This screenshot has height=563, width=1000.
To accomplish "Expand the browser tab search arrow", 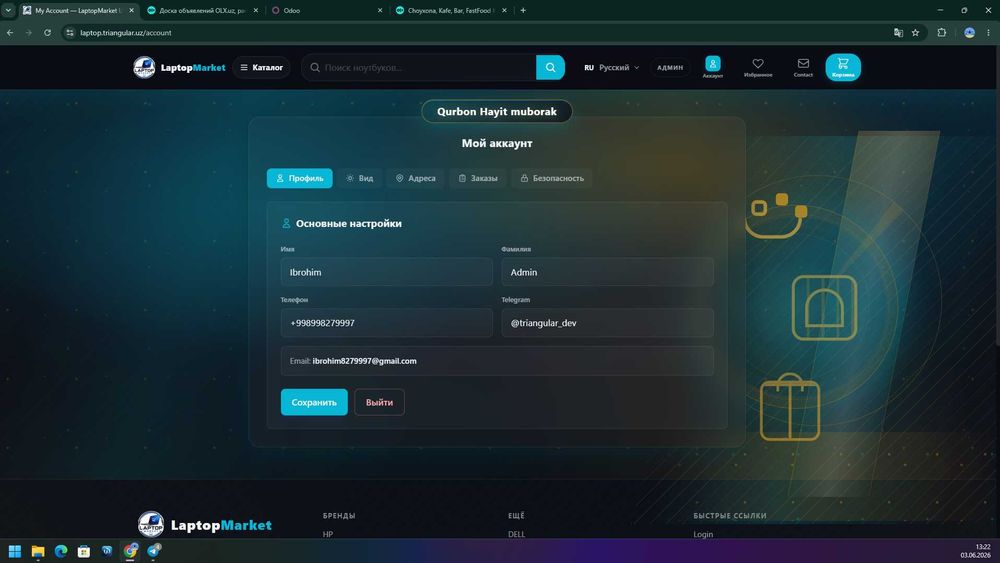I will [8, 10].
